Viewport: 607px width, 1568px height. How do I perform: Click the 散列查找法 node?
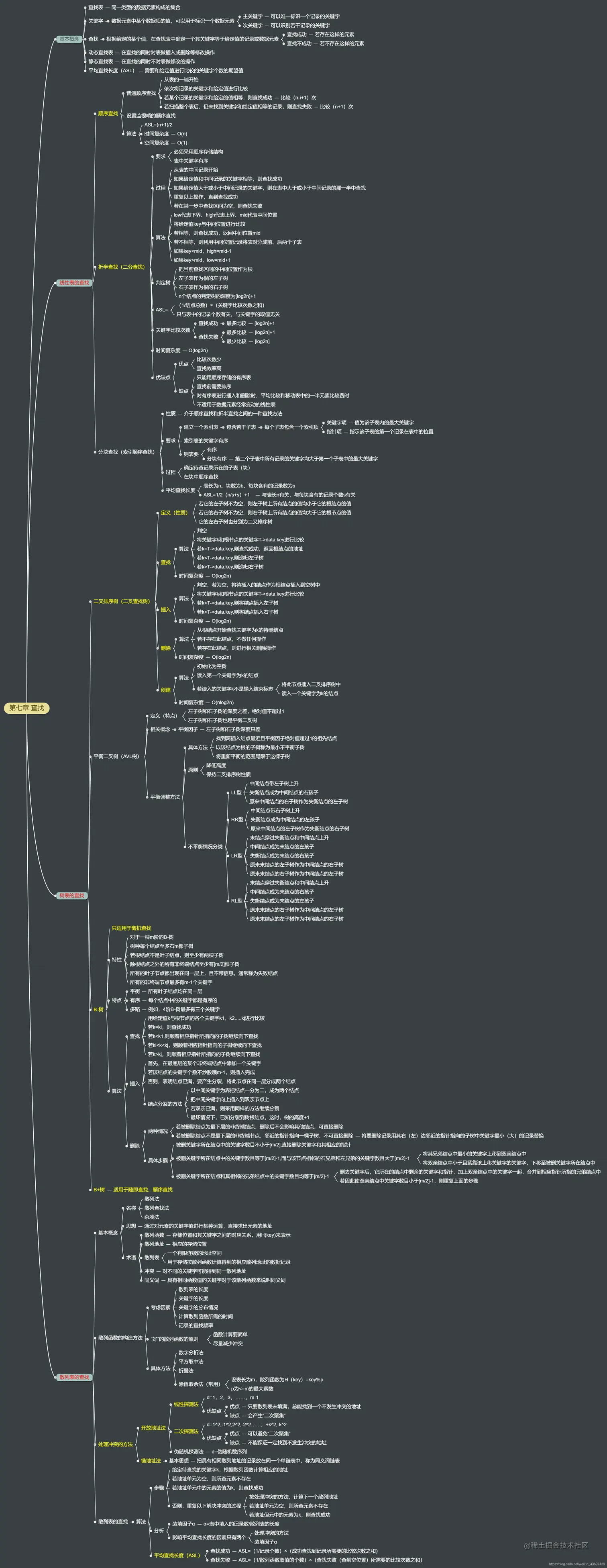pos(156,1208)
